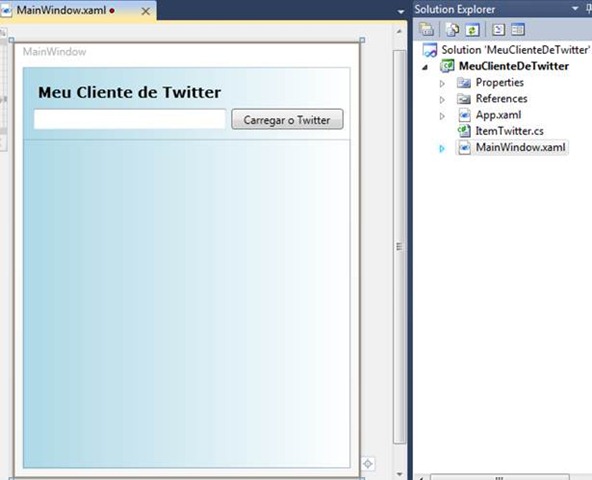Viewport: 592px width, 480px height.
Task: Expand the References folder
Action: [x=442, y=100]
